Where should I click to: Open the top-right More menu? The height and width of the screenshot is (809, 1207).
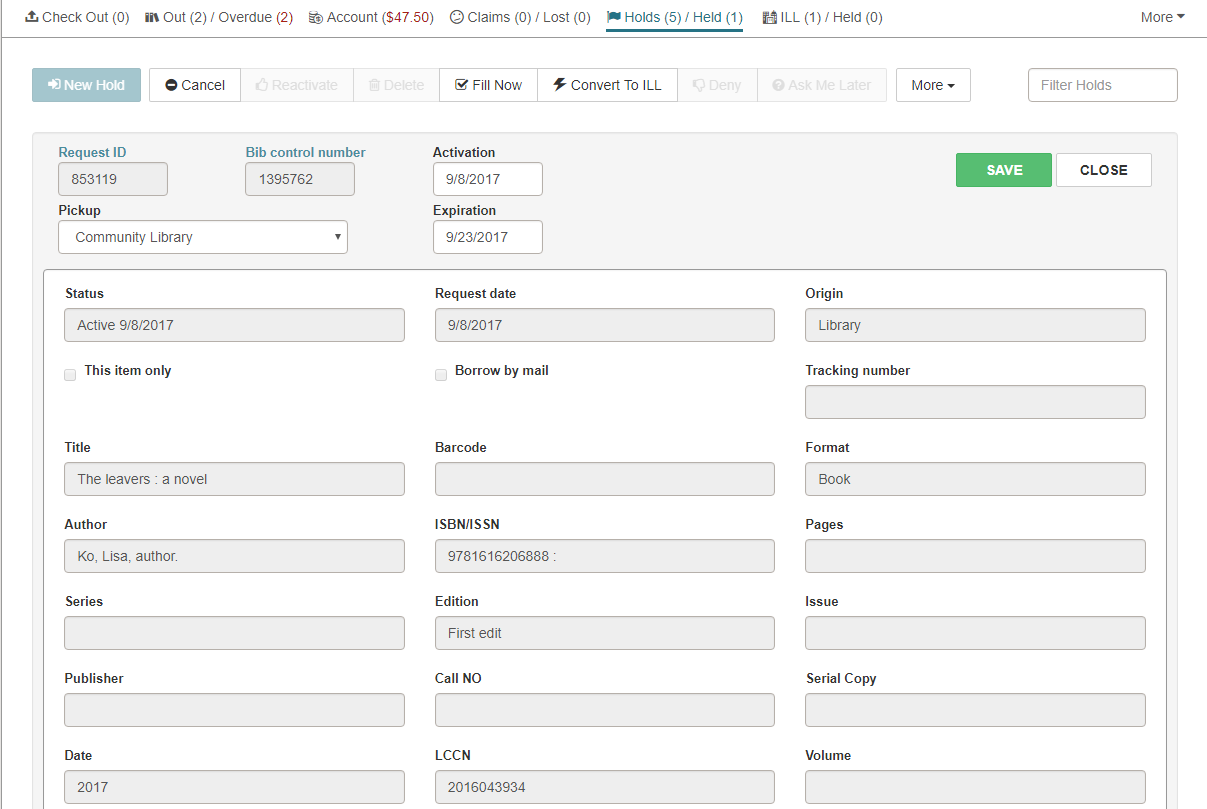pyautogui.click(x=1162, y=17)
